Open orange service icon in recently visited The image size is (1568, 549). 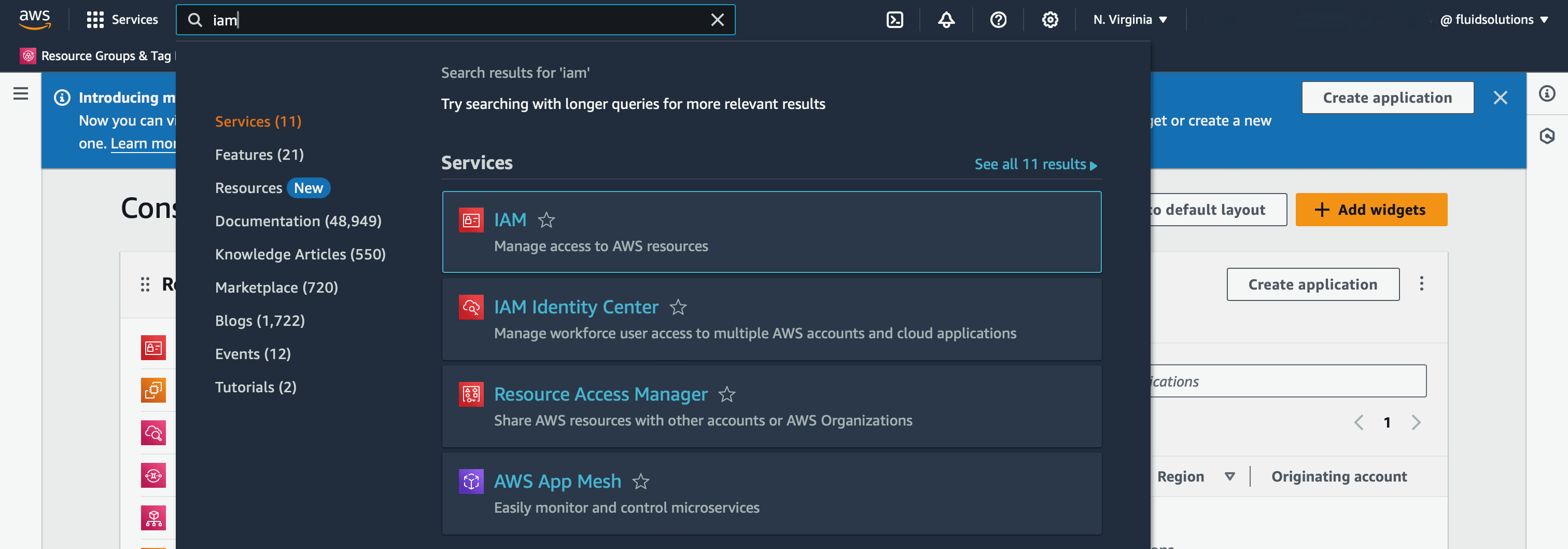153,390
